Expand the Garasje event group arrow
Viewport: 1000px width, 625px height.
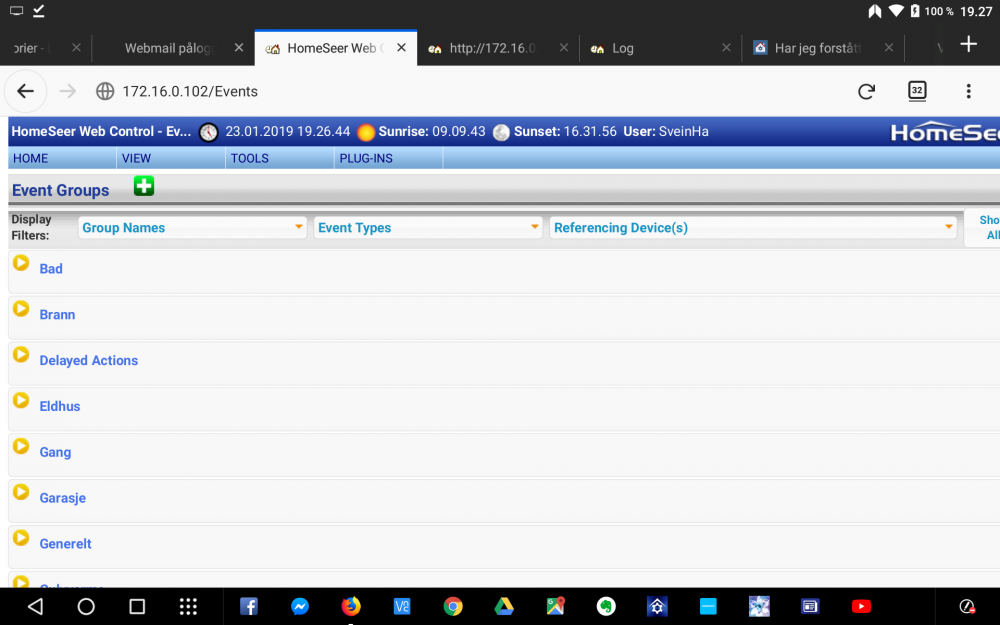click(x=21, y=492)
